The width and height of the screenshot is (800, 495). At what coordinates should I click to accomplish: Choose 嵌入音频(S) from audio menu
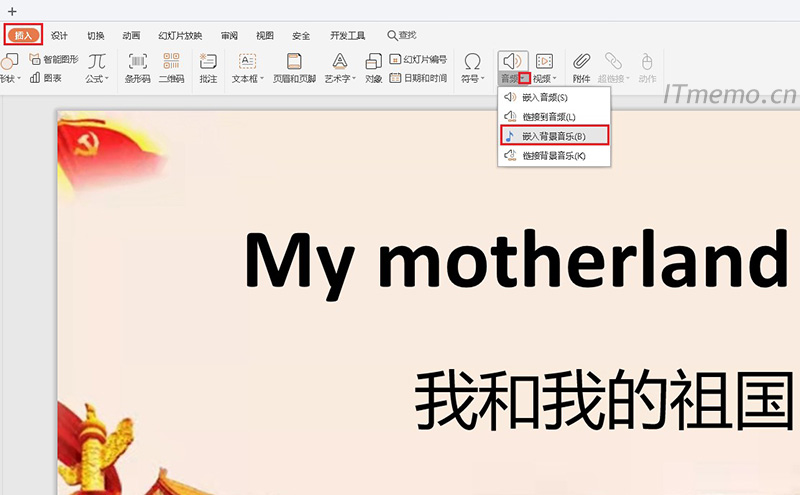554,97
